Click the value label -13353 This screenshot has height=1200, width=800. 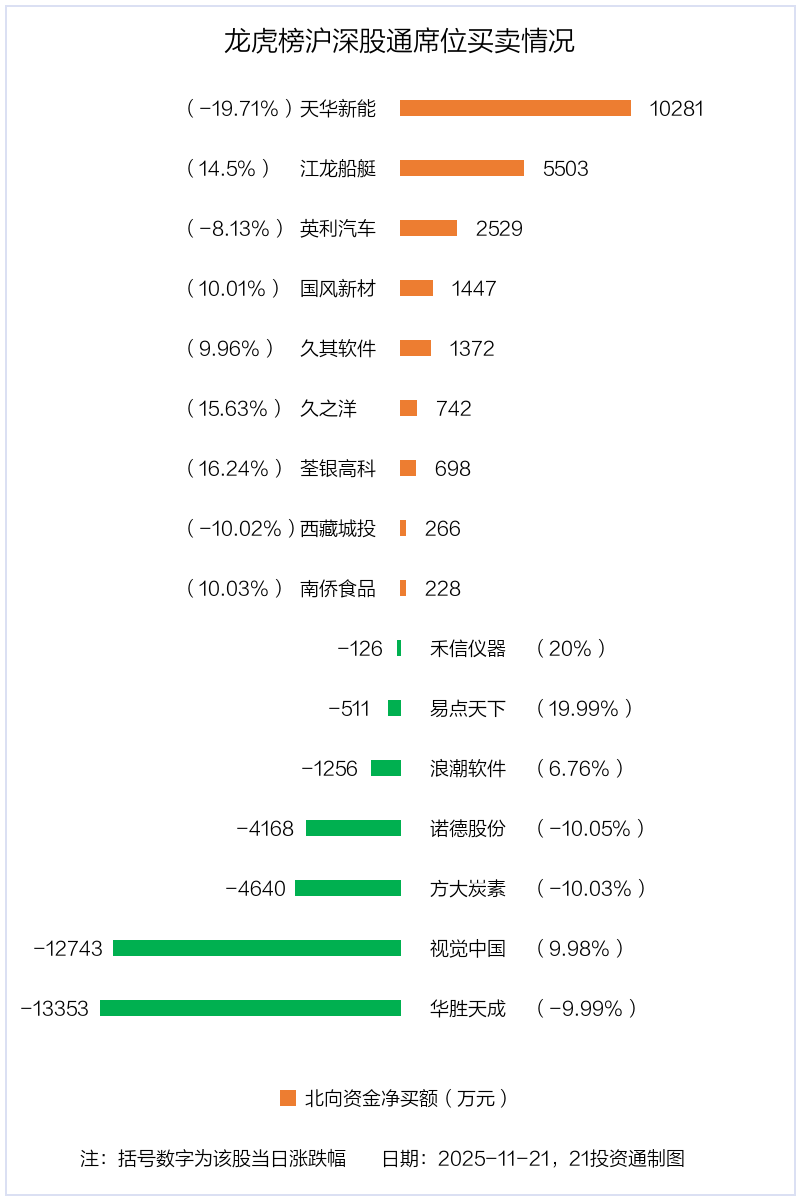55,1008
